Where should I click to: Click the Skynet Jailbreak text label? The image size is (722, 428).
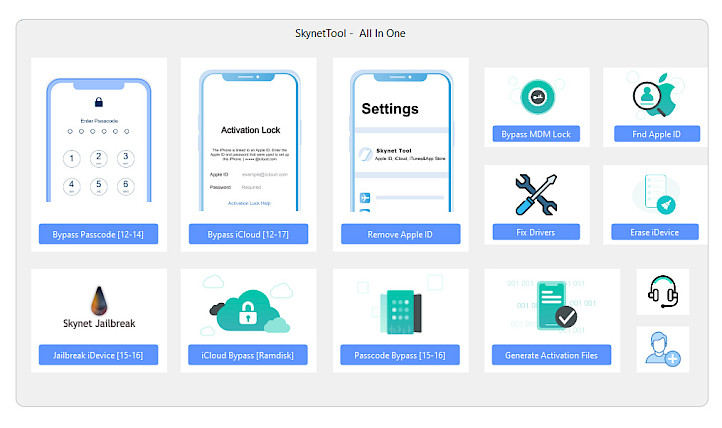99,324
